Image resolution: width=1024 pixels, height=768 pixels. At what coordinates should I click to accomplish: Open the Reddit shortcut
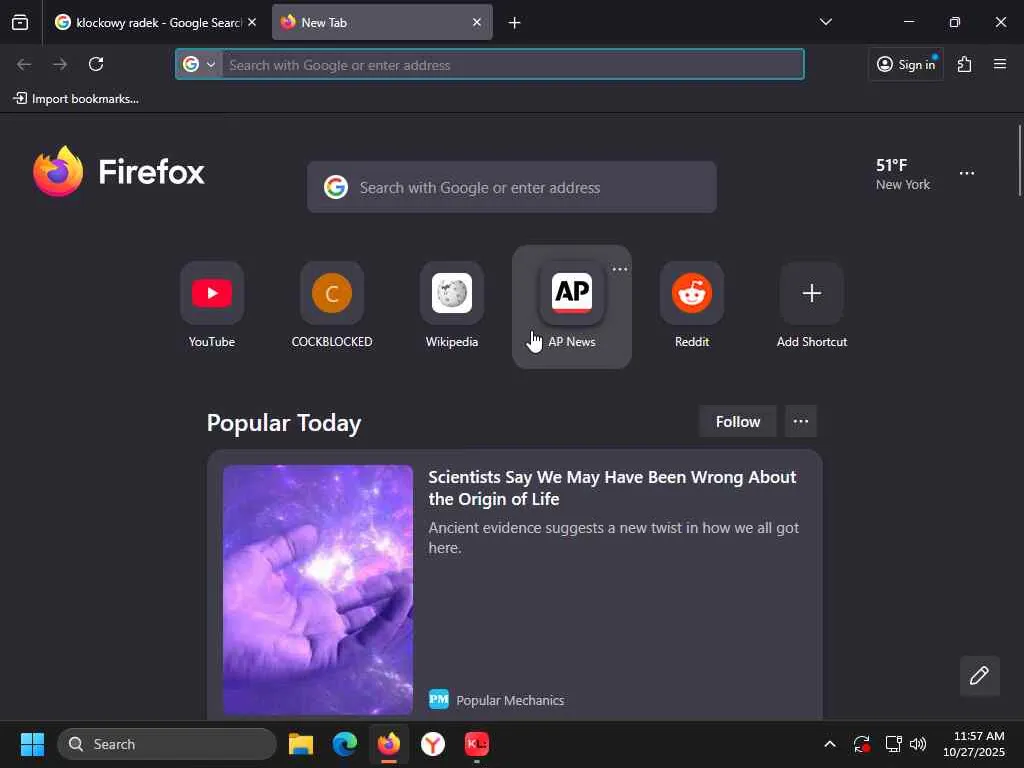tap(692, 306)
